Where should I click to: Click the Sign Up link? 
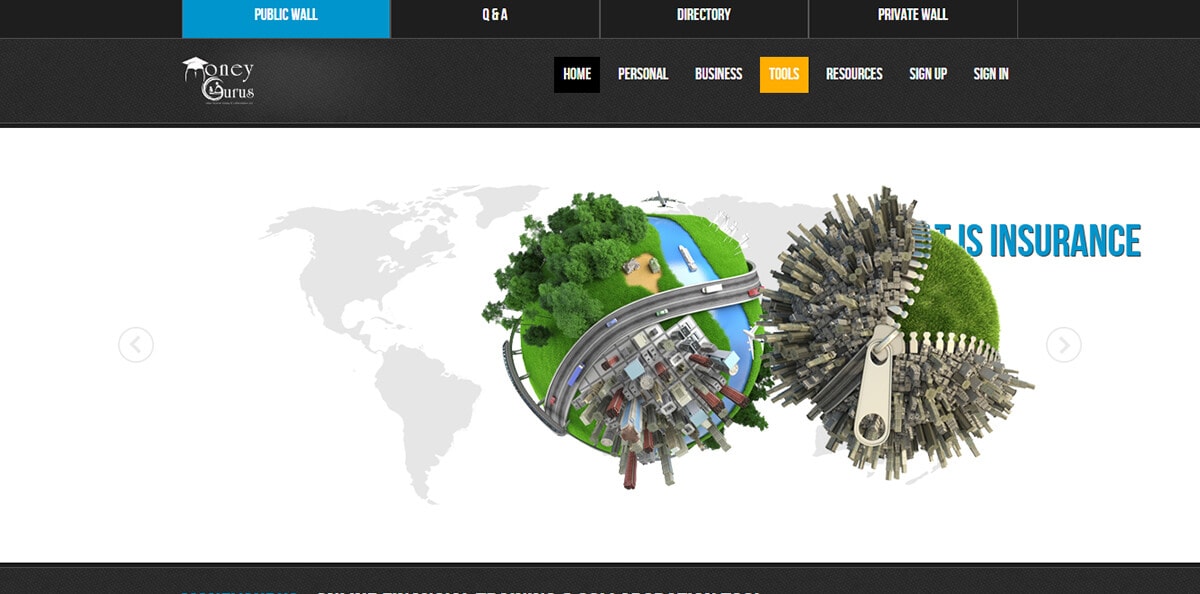click(928, 74)
